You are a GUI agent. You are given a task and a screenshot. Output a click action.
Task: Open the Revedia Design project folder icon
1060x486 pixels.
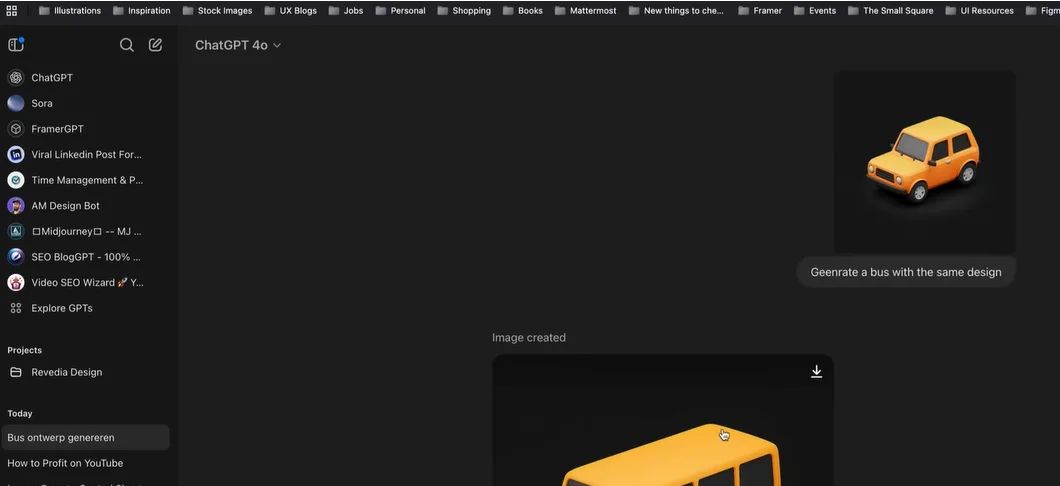pos(16,372)
